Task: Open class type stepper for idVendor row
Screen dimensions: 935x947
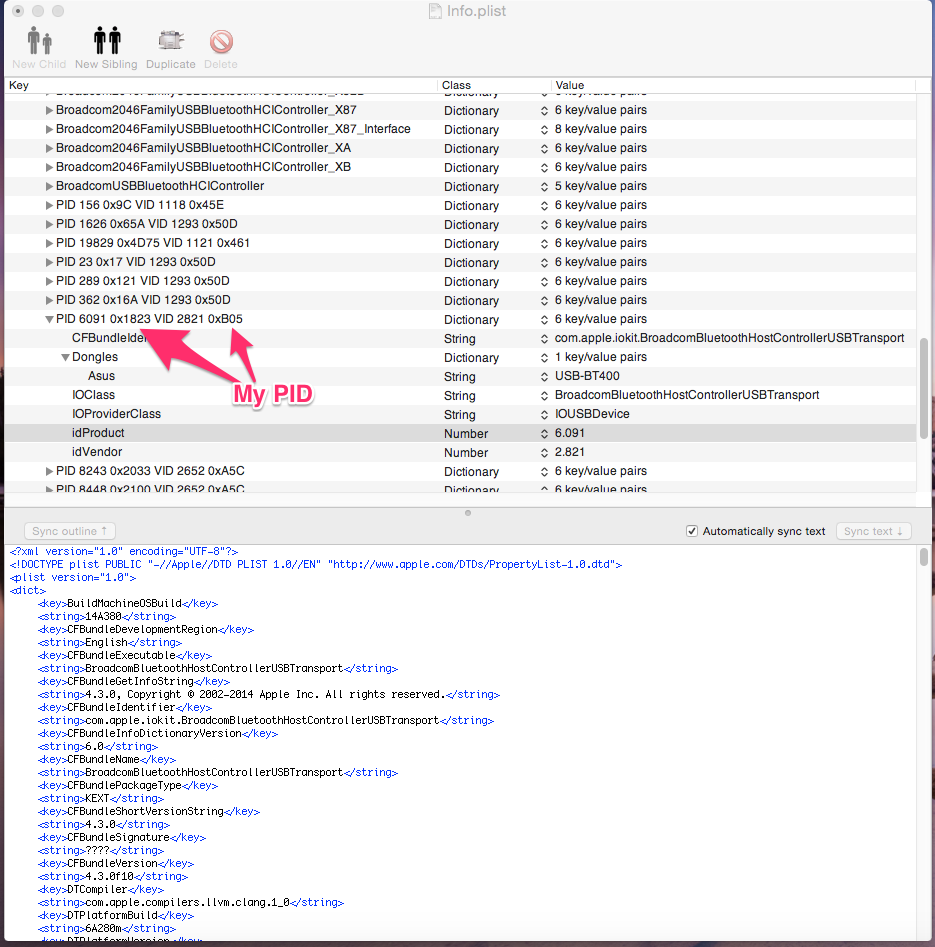Action: coord(545,453)
